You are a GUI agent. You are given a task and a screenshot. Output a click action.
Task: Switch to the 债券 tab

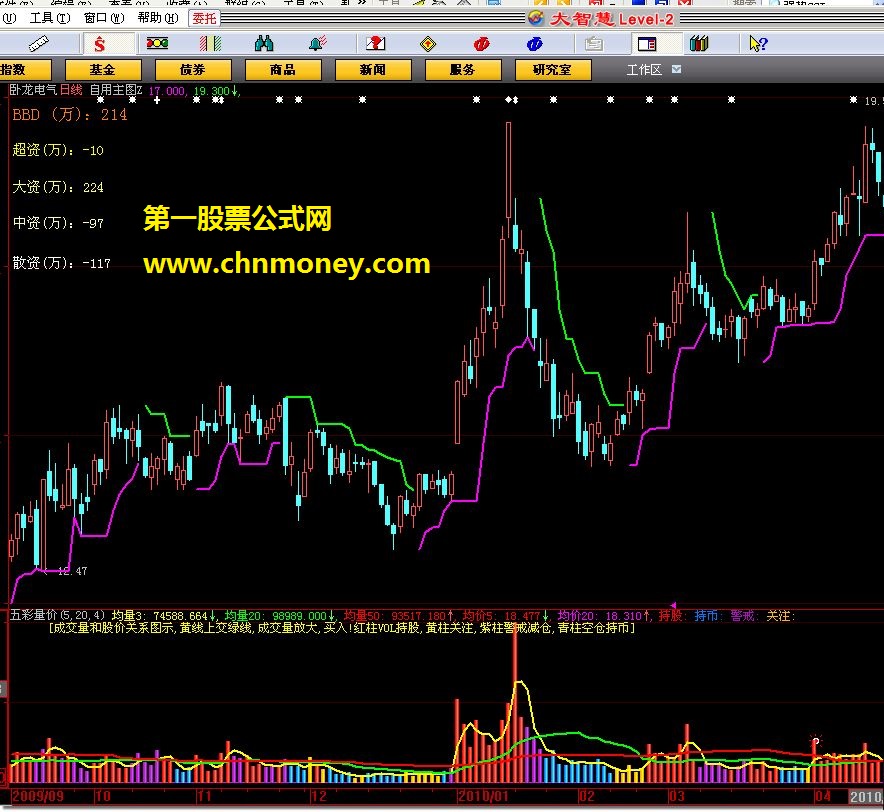(193, 70)
